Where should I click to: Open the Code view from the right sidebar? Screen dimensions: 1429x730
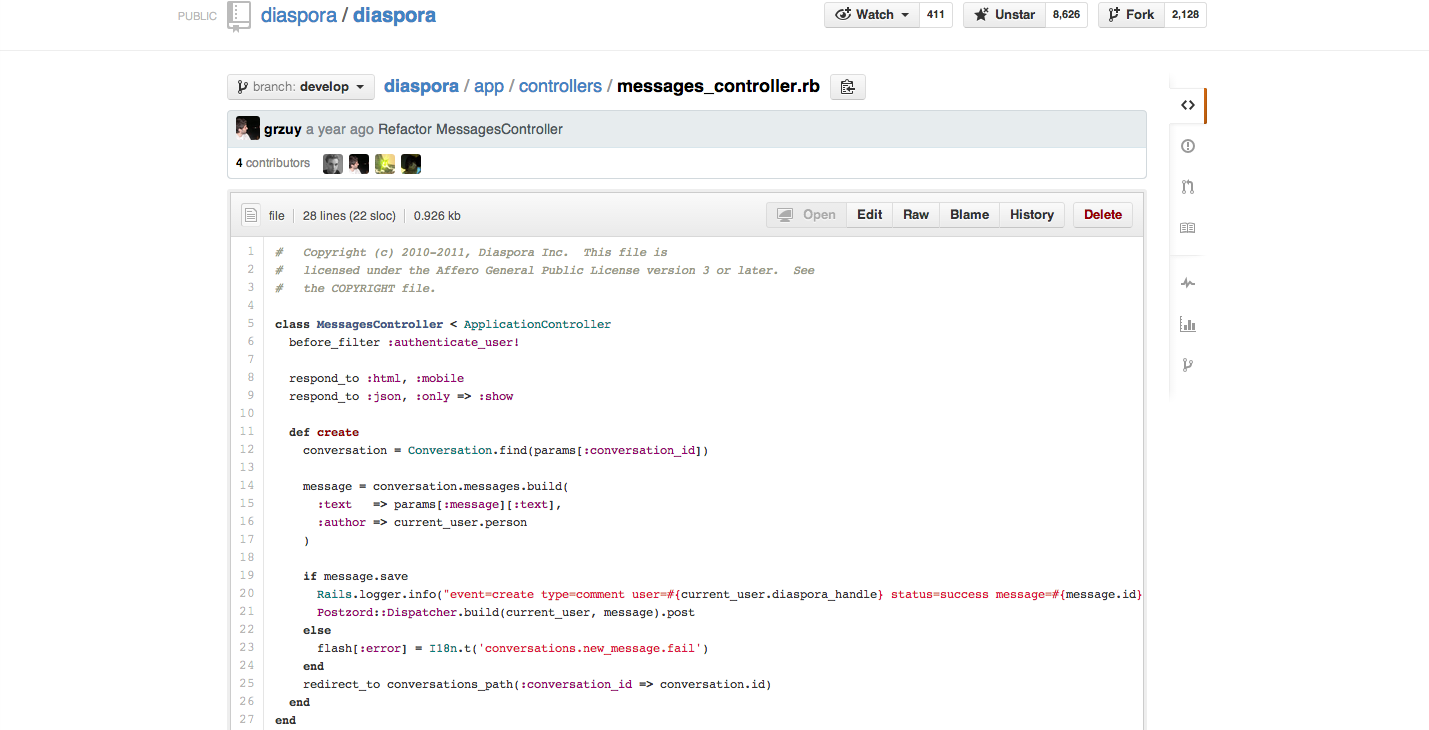[x=1187, y=105]
